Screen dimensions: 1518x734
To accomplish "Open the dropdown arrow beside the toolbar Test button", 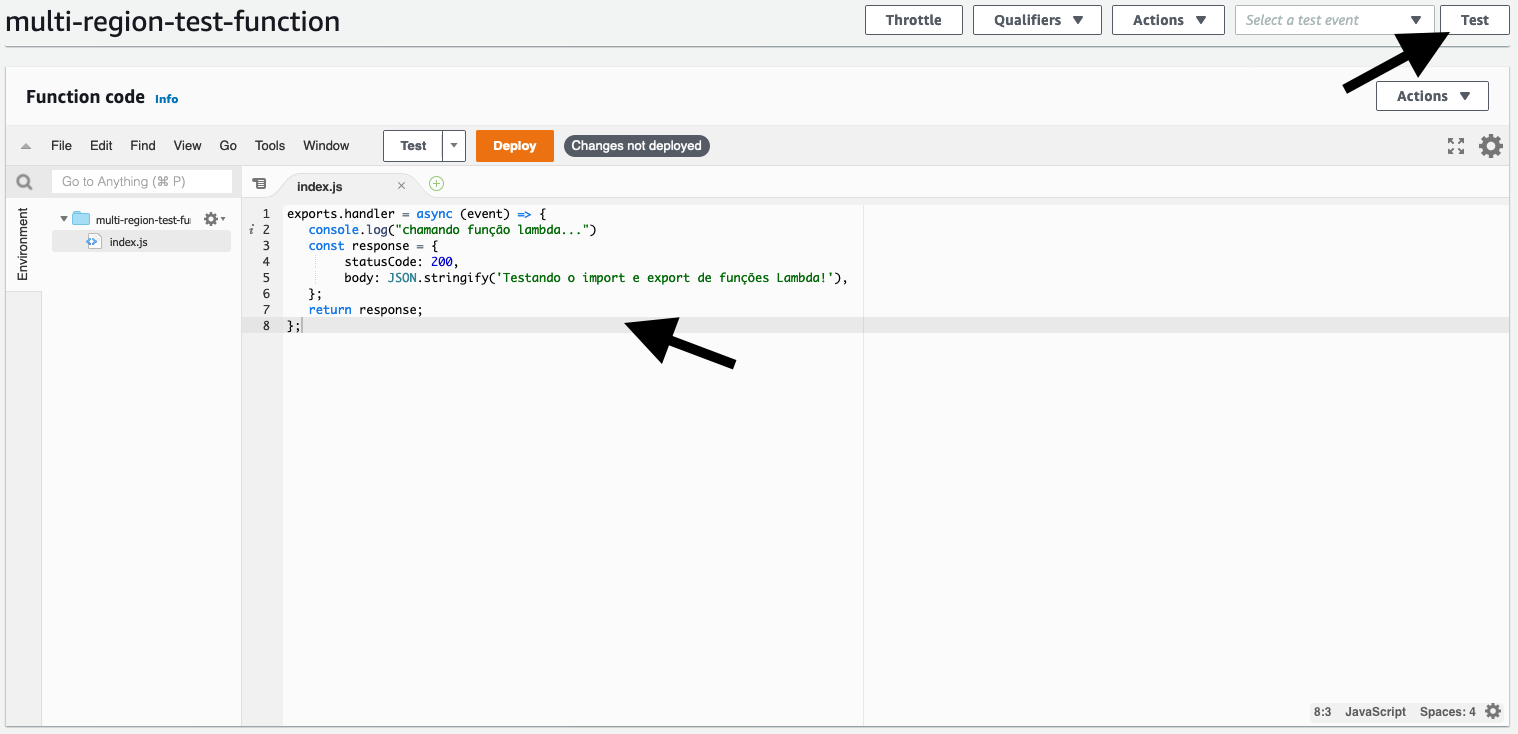I will point(455,146).
